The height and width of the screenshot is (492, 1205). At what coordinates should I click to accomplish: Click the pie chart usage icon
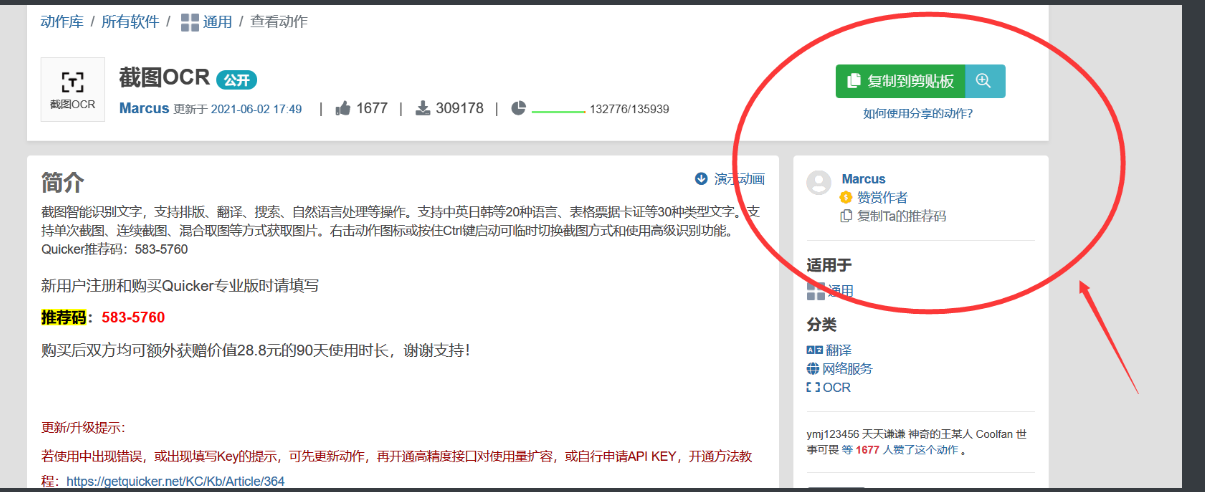[x=518, y=108]
